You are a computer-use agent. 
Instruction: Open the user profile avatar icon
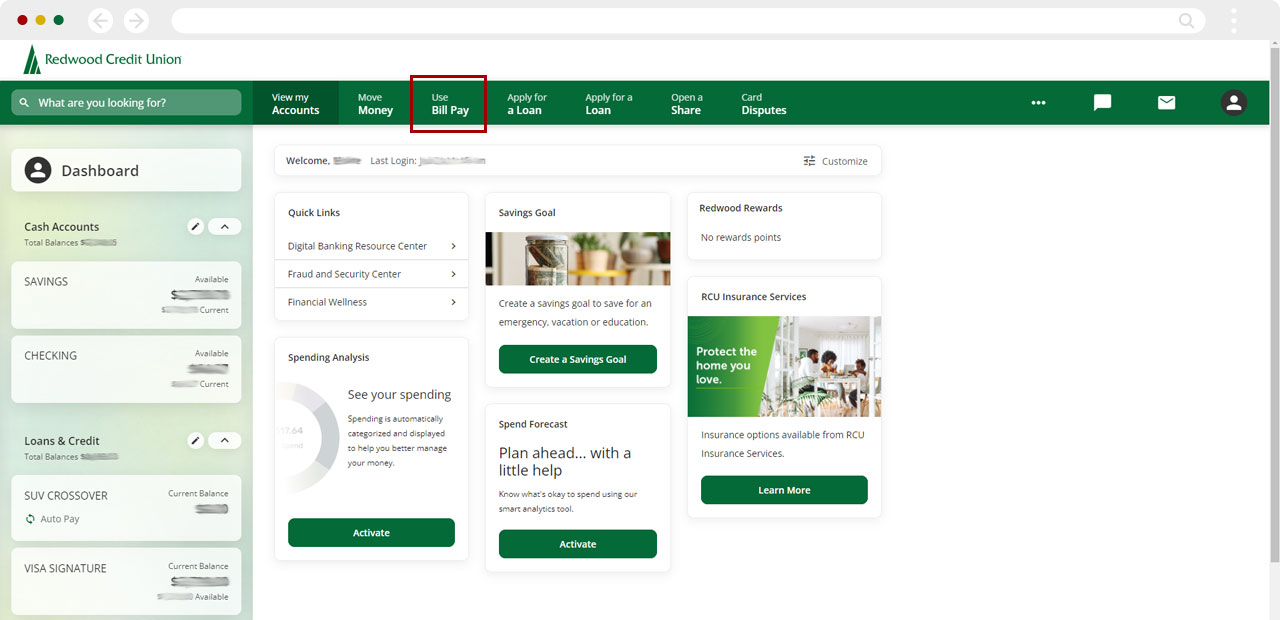coord(1234,103)
